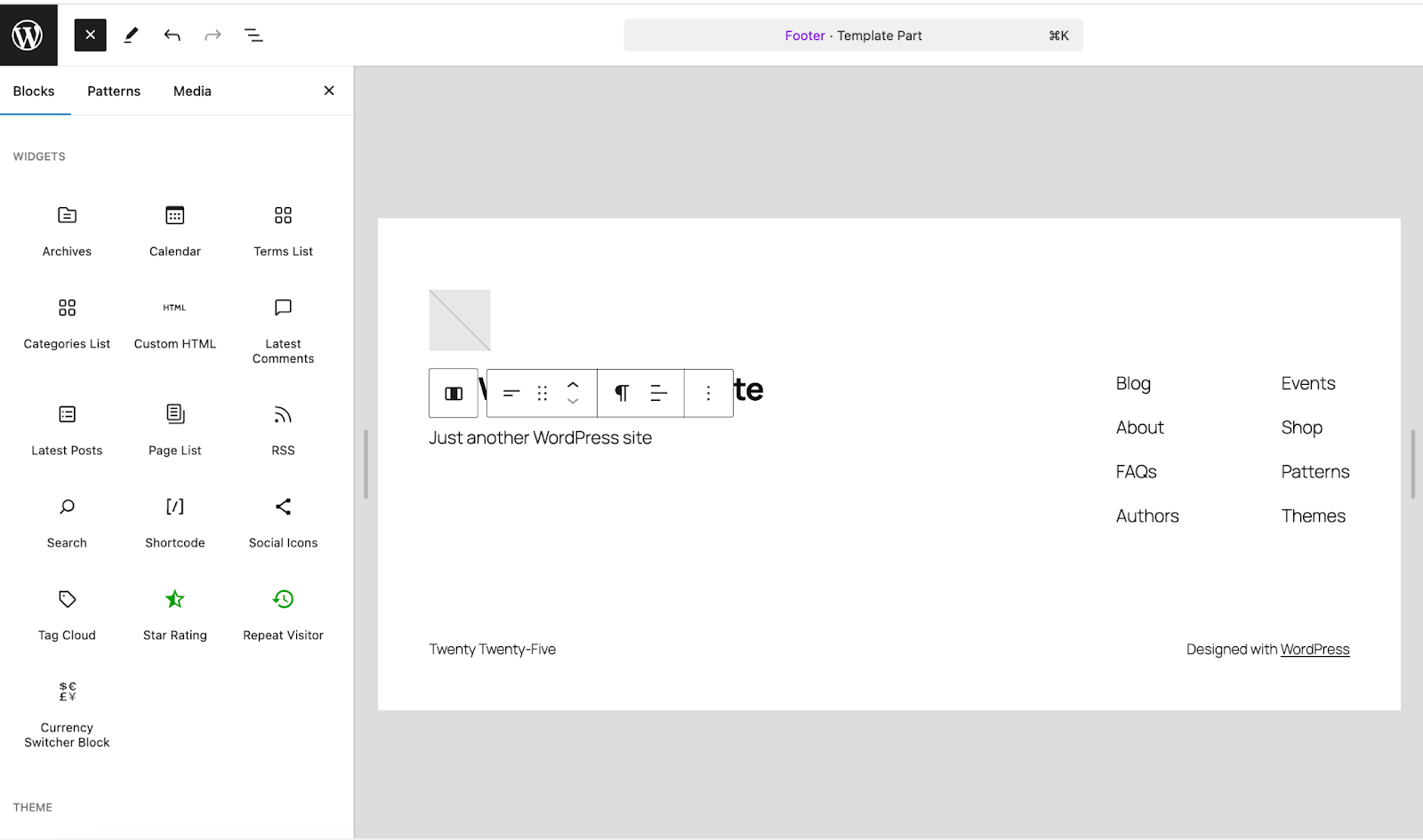Insert the Social Icons block

tap(282, 521)
